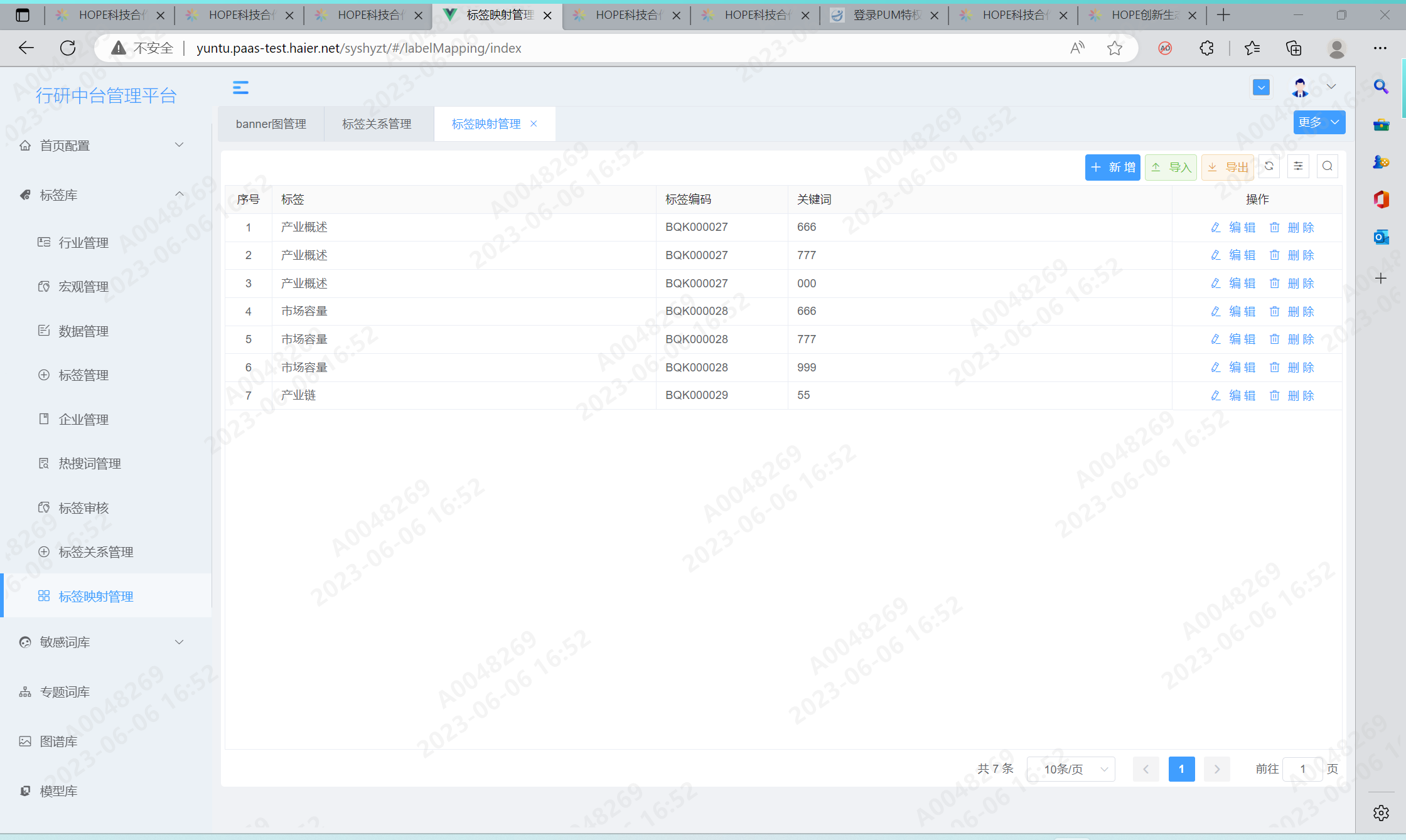Open the column settings icon
This screenshot has width=1406, height=840.
(1298, 167)
